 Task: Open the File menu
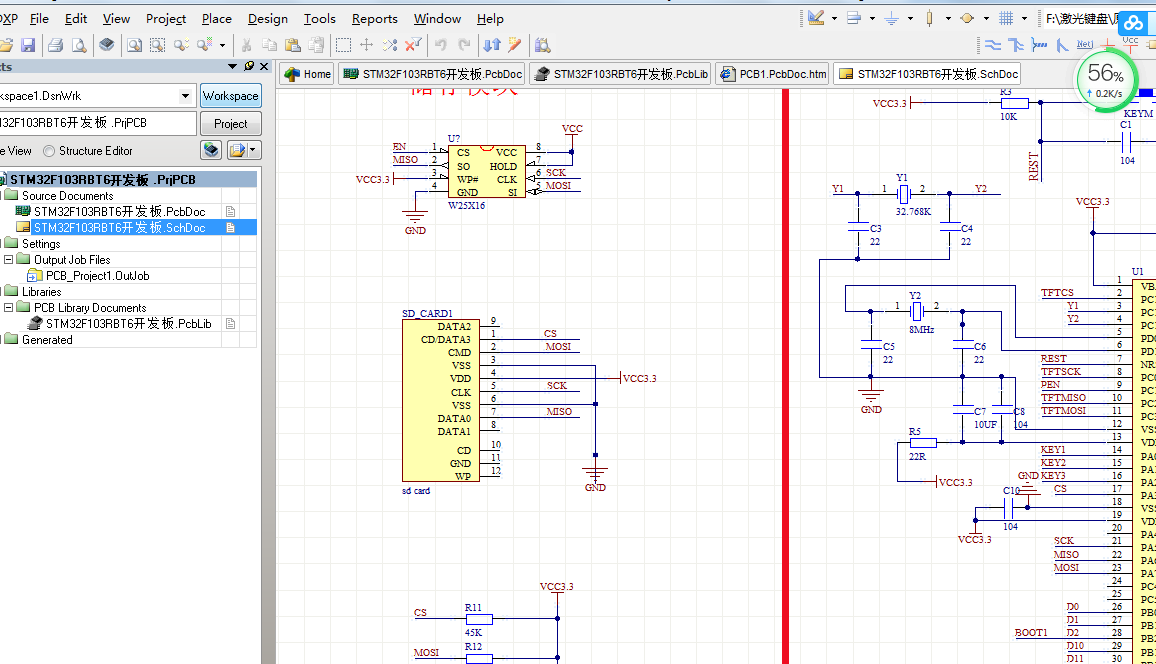pyautogui.click(x=39, y=18)
